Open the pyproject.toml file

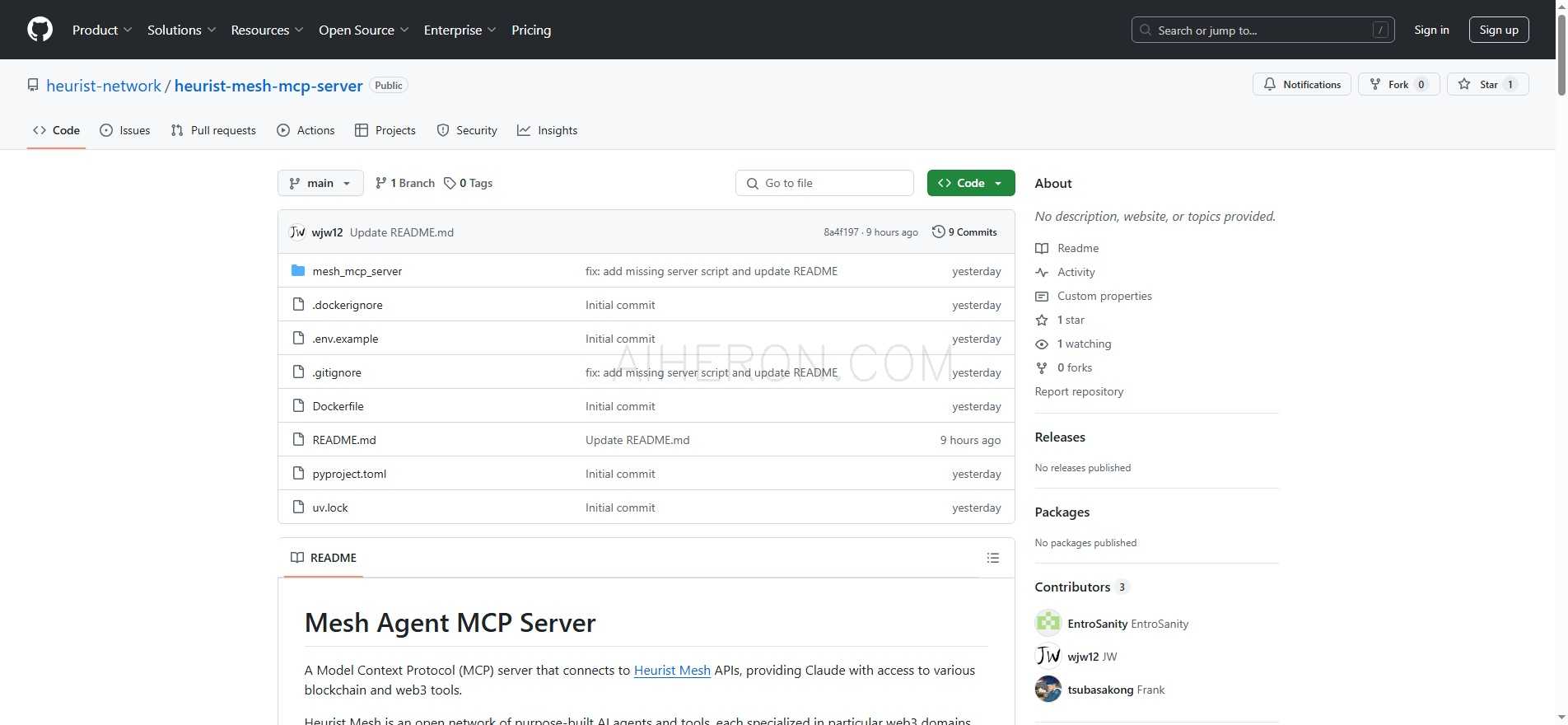click(x=349, y=474)
